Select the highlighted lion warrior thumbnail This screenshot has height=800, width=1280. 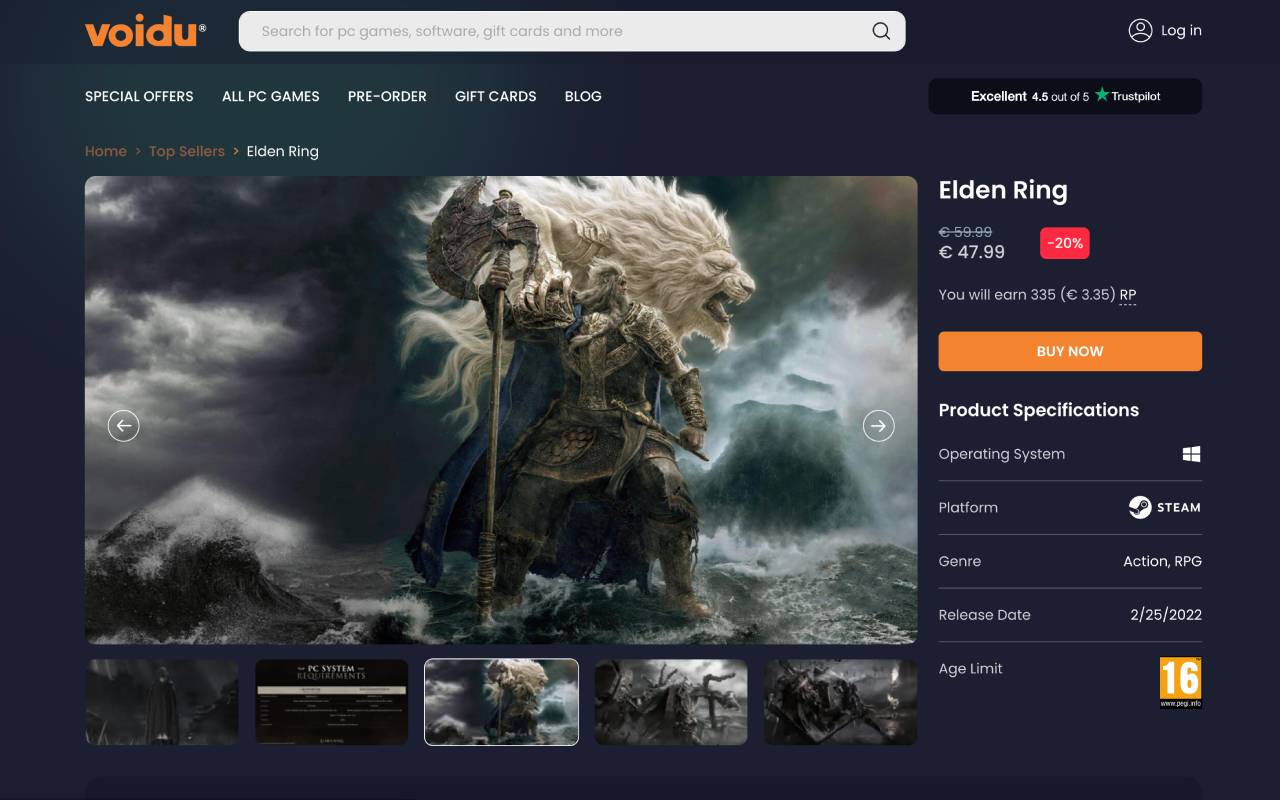coord(502,702)
